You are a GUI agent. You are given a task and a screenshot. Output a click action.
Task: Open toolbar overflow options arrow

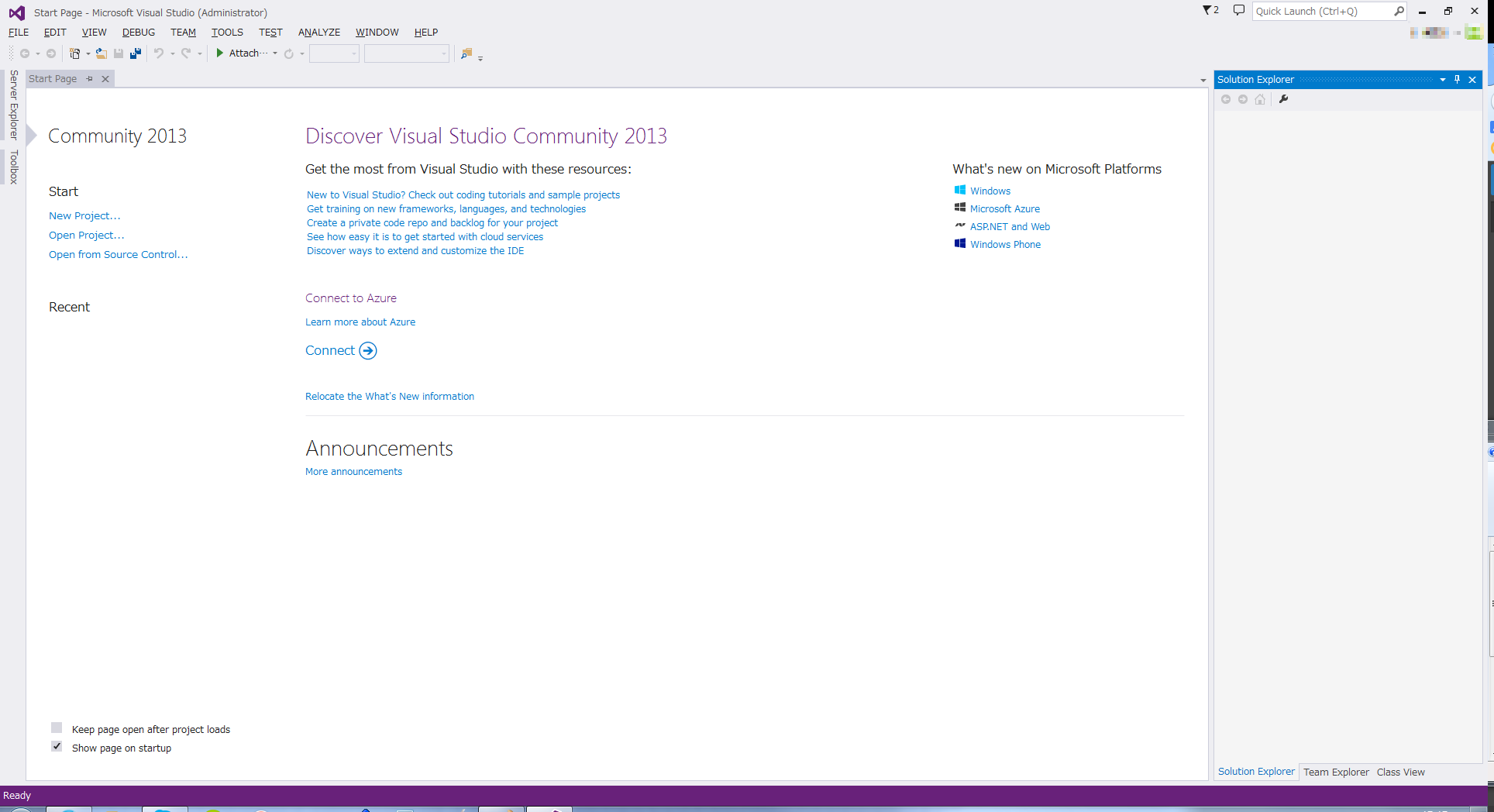tap(480, 57)
